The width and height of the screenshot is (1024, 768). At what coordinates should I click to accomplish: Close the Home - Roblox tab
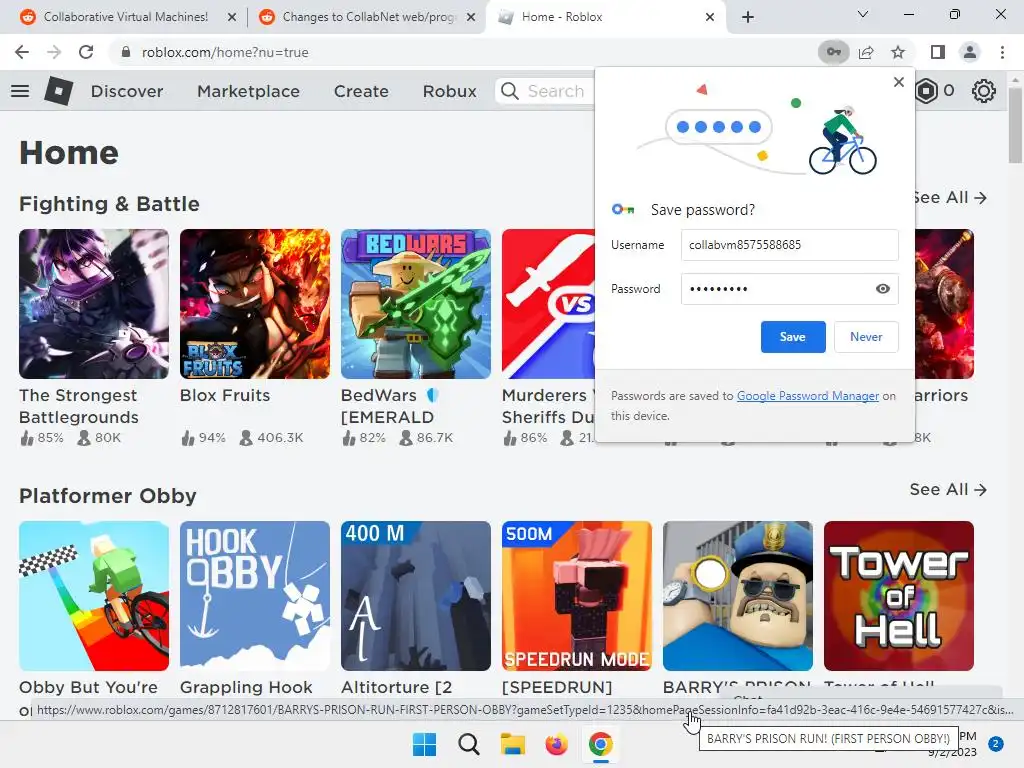pos(710,17)
